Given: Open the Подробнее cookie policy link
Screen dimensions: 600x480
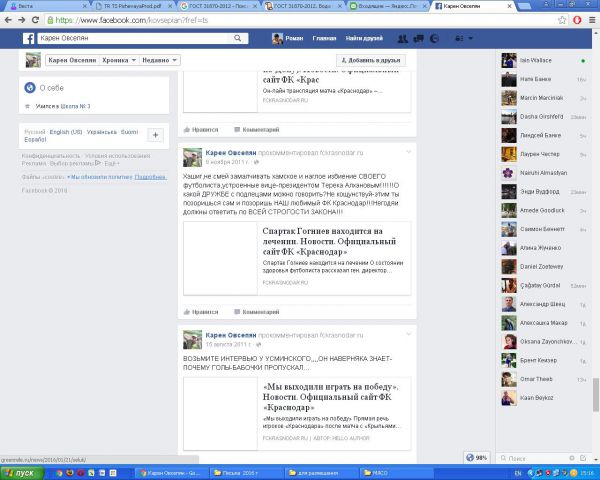Looking at the screenshot, I should pyautogui.click(x=150, y=177).
